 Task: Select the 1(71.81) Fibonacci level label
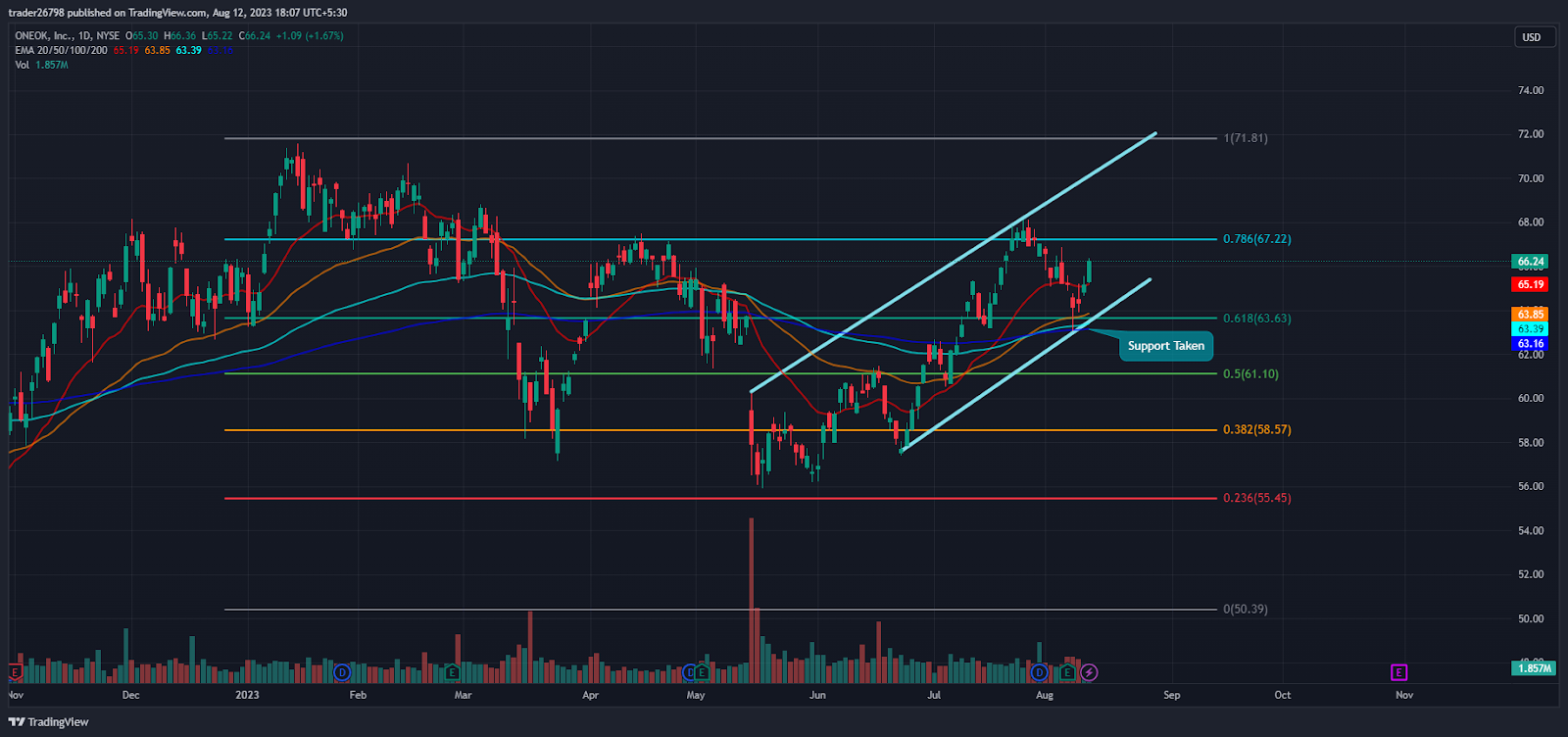(1246, 138)
